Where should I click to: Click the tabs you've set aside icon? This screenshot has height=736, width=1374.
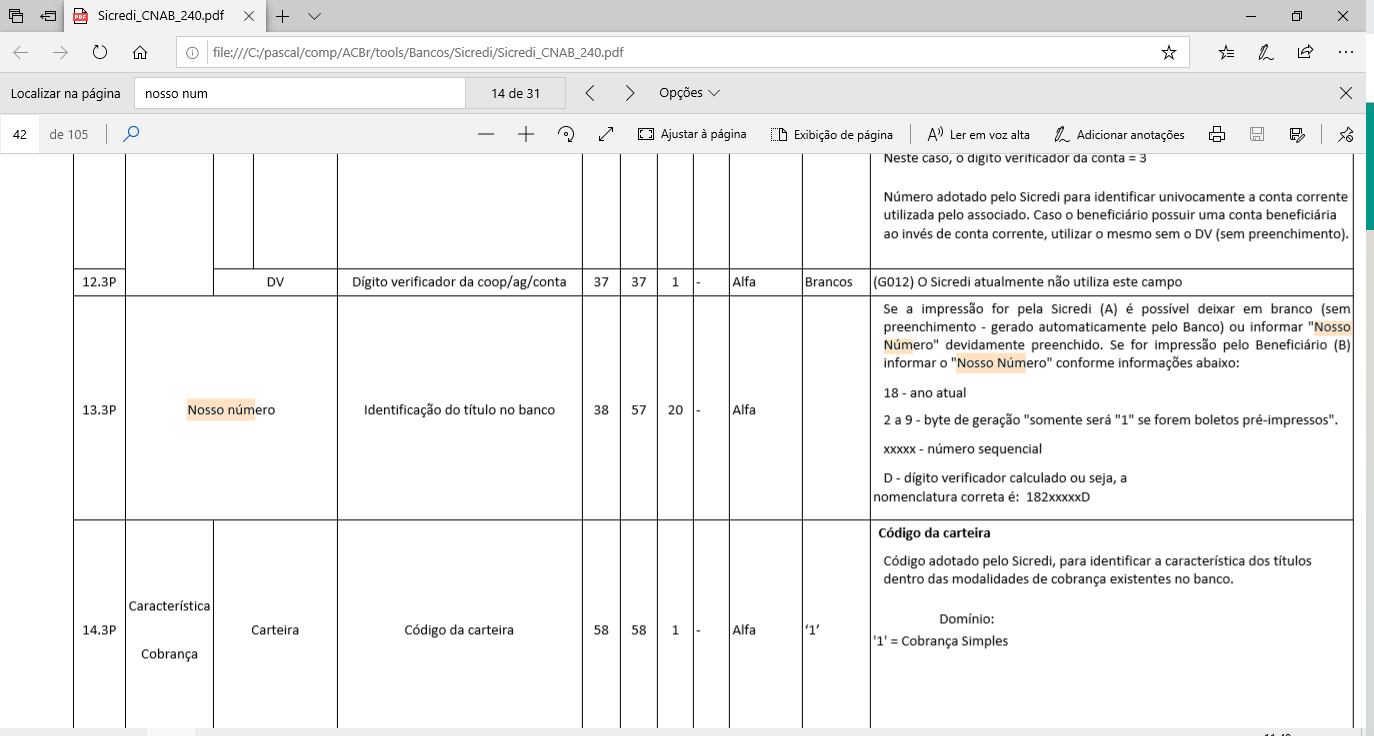pos(16,17)
